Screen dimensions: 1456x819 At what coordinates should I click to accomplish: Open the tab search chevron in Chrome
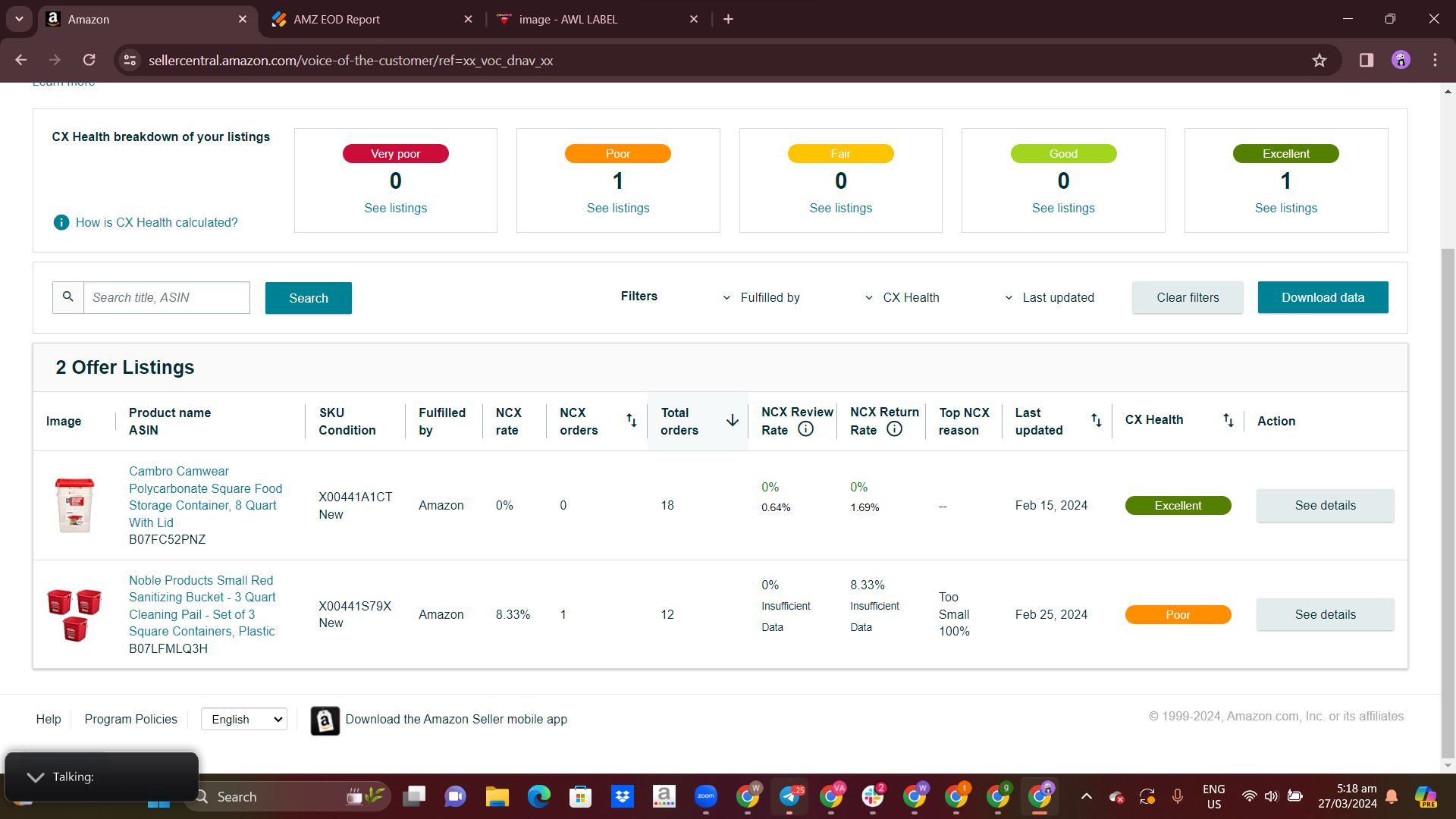19,19
